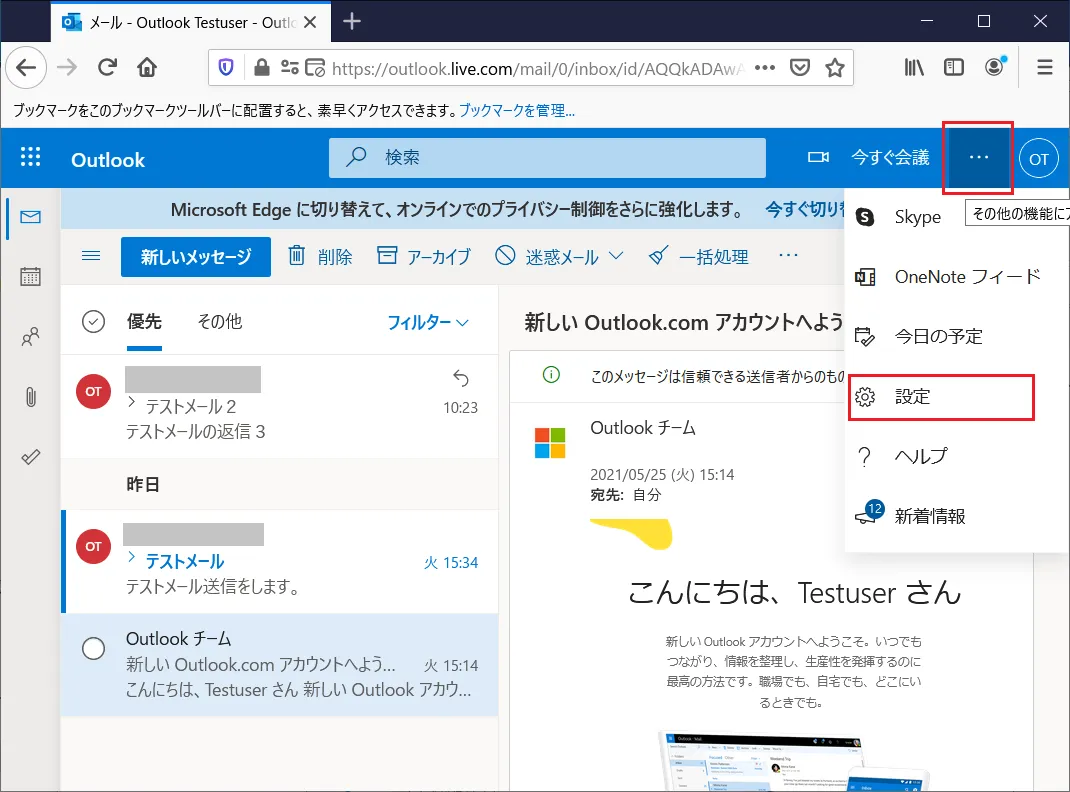This screenshot has width=1070, height=792.
Task: Toggle Firefox sidebar icon
Action: click(953, 67)
